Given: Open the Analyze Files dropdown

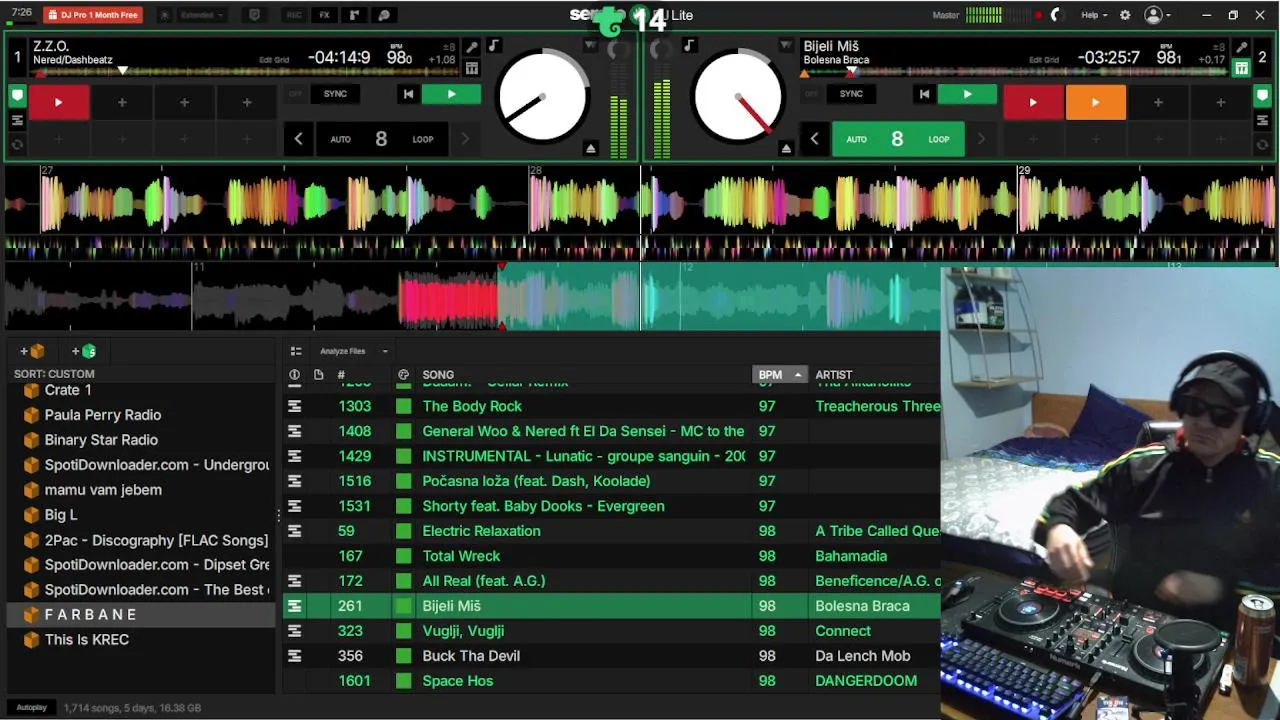Looking at the screenshot, I should pyautogui.click(x=353, y=351).
